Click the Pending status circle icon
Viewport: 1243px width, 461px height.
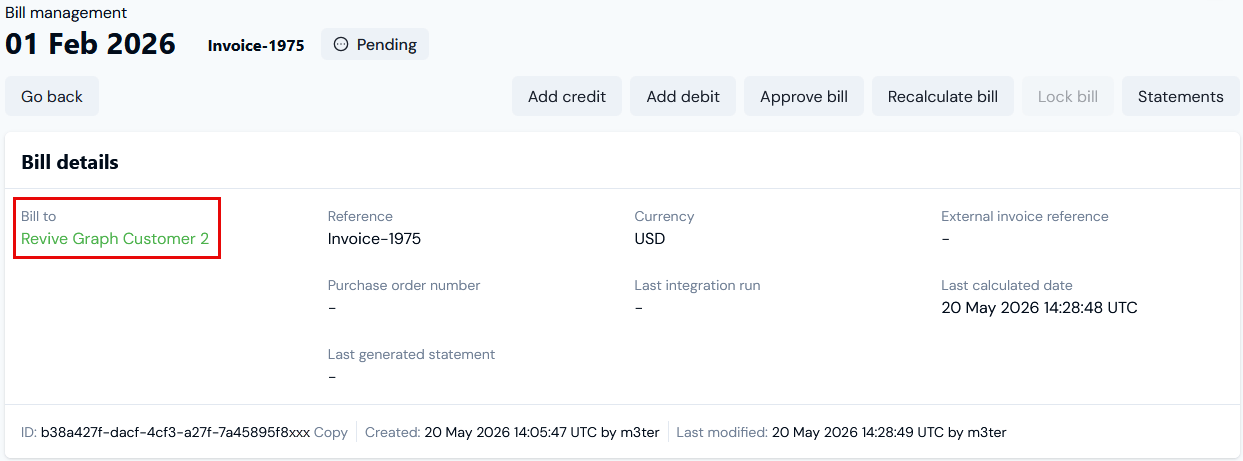341,44
